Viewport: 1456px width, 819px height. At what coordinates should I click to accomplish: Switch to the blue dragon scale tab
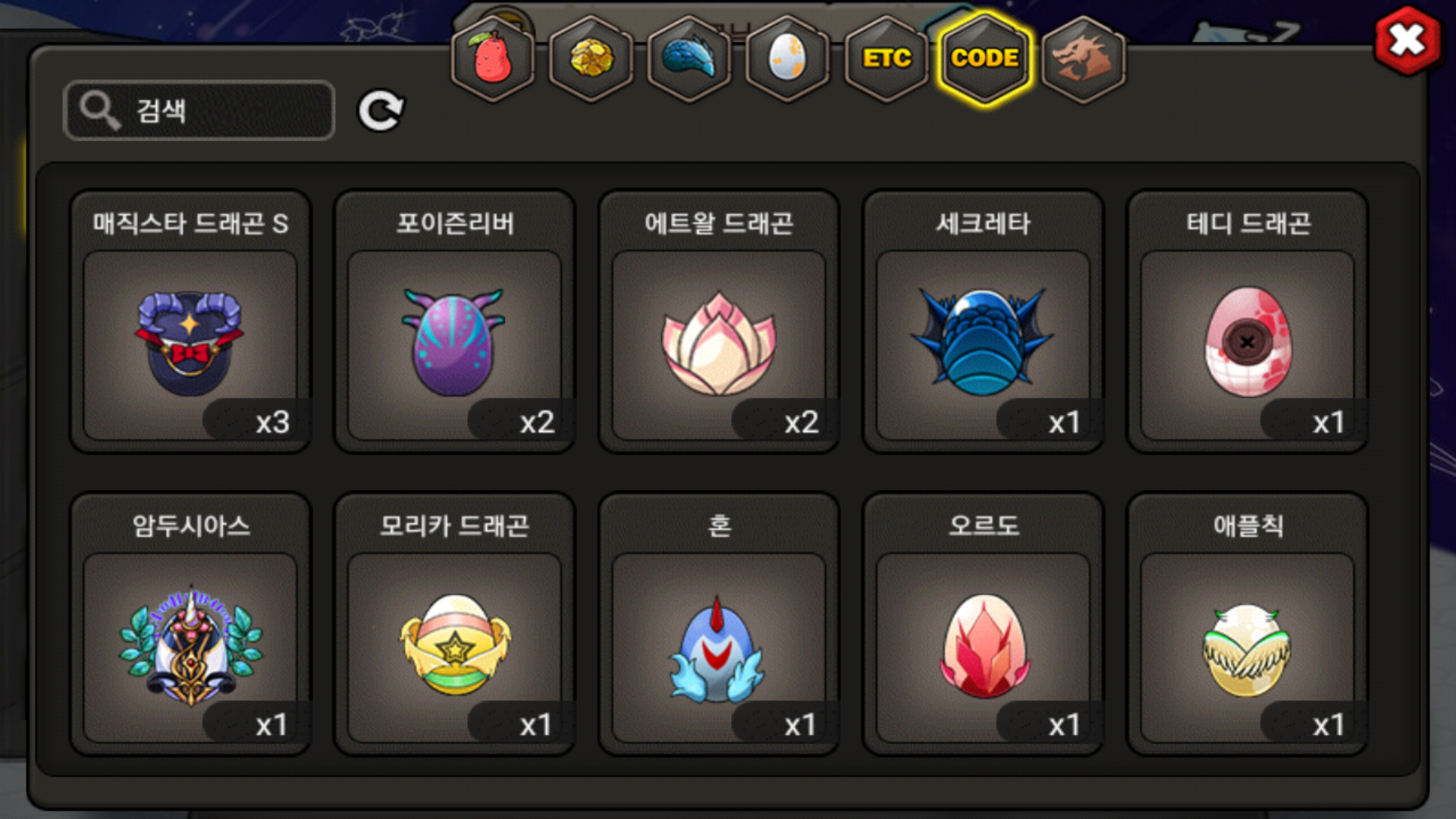(x=689, y=58)
